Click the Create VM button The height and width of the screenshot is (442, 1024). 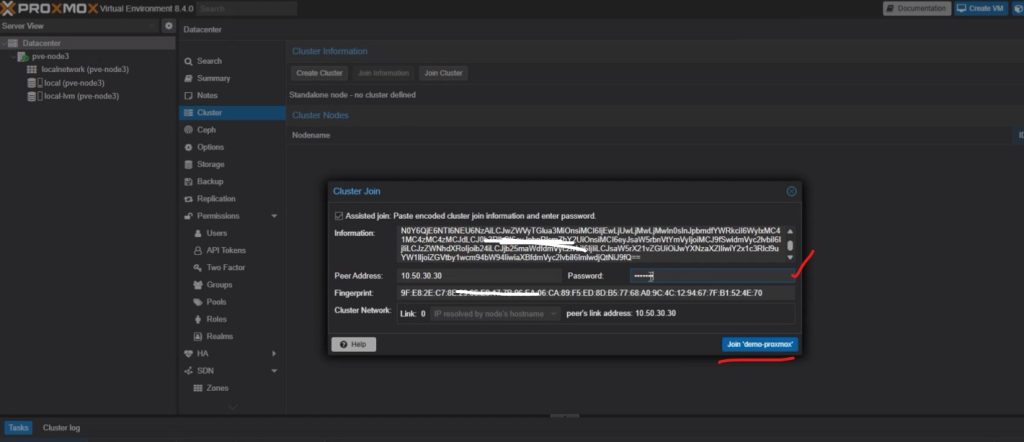pos(980,8)
